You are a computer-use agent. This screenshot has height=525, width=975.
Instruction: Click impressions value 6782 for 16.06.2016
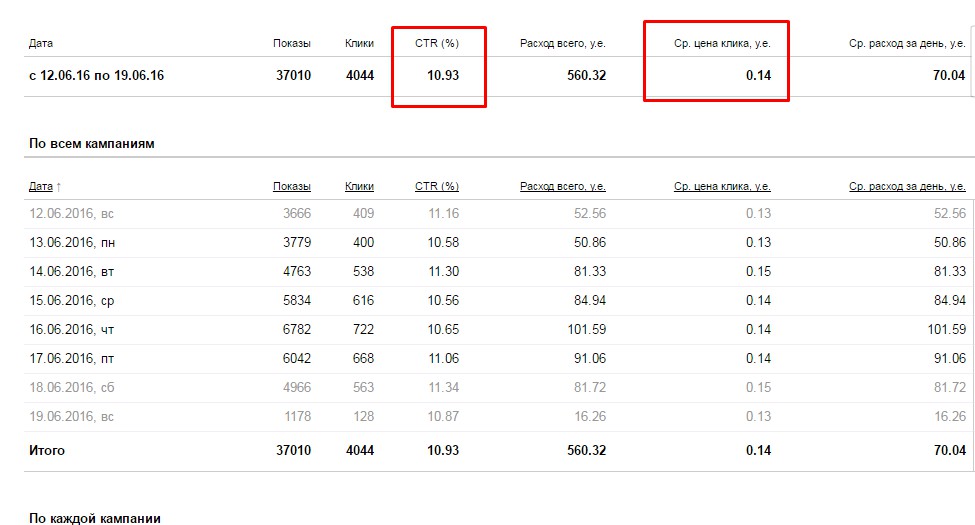point(297,330)
